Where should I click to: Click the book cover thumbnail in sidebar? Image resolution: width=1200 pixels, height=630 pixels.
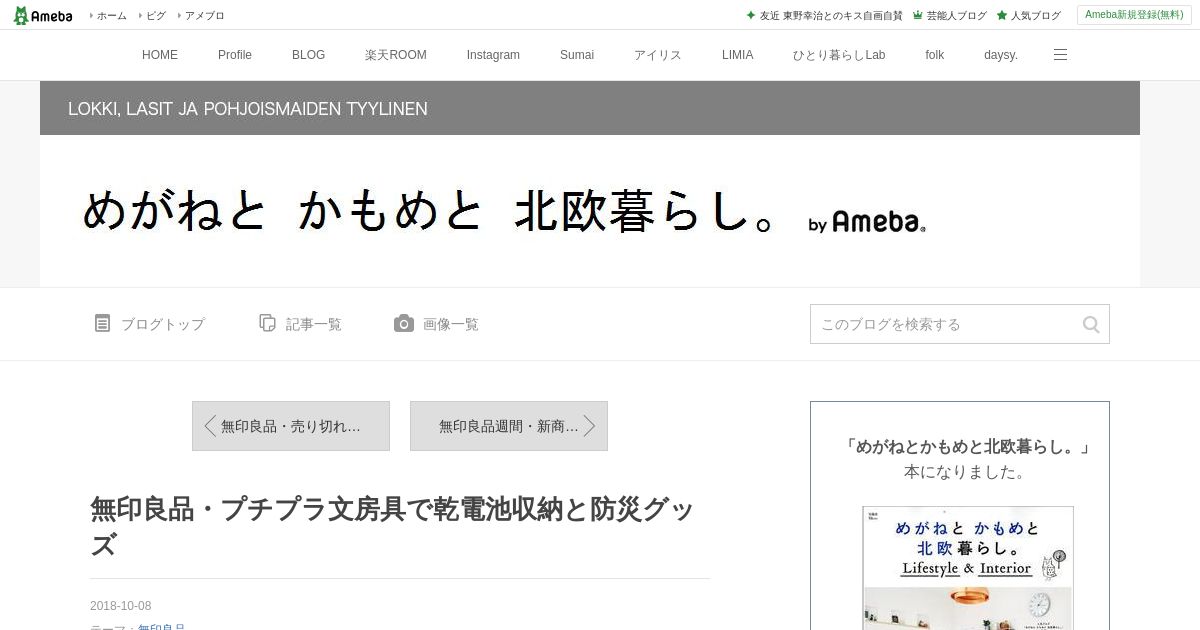point(968,568)
